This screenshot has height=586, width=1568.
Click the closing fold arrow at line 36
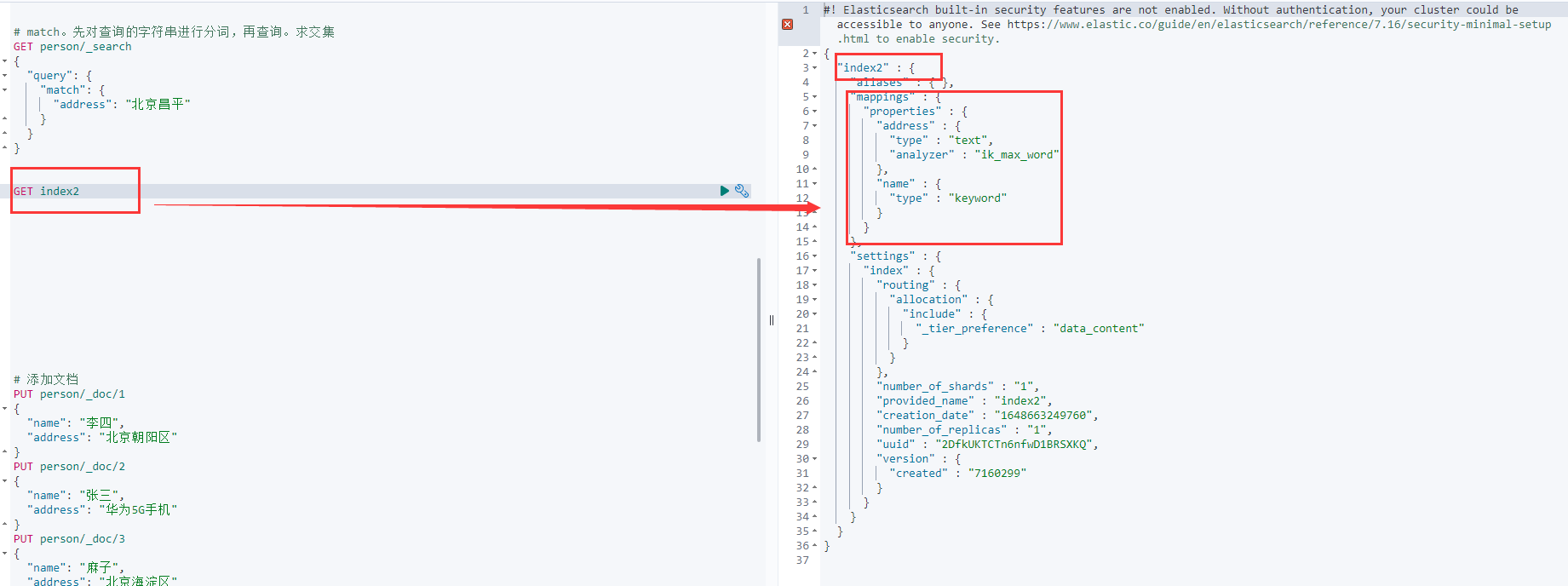point(815,545)
